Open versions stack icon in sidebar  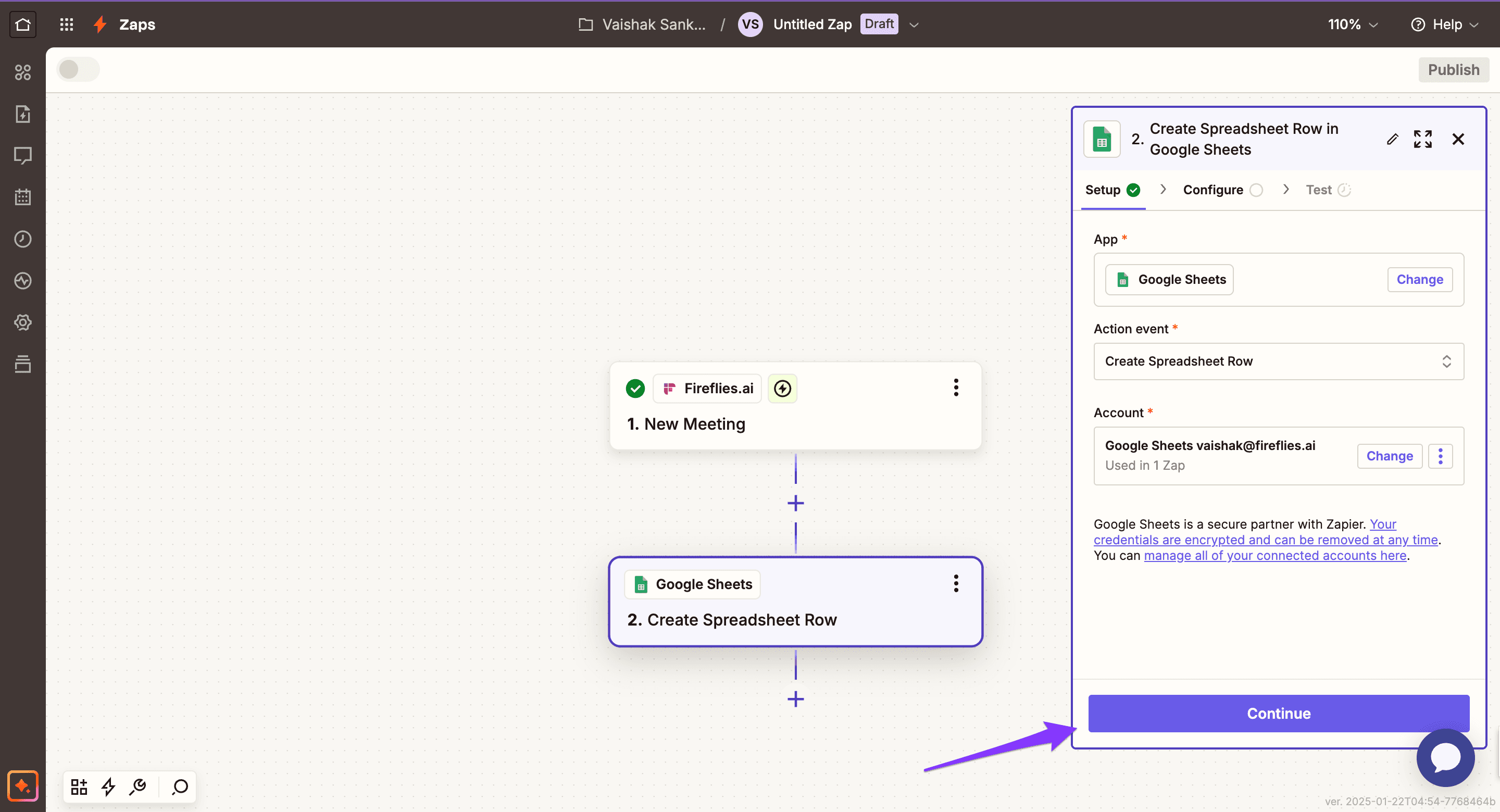23,364
